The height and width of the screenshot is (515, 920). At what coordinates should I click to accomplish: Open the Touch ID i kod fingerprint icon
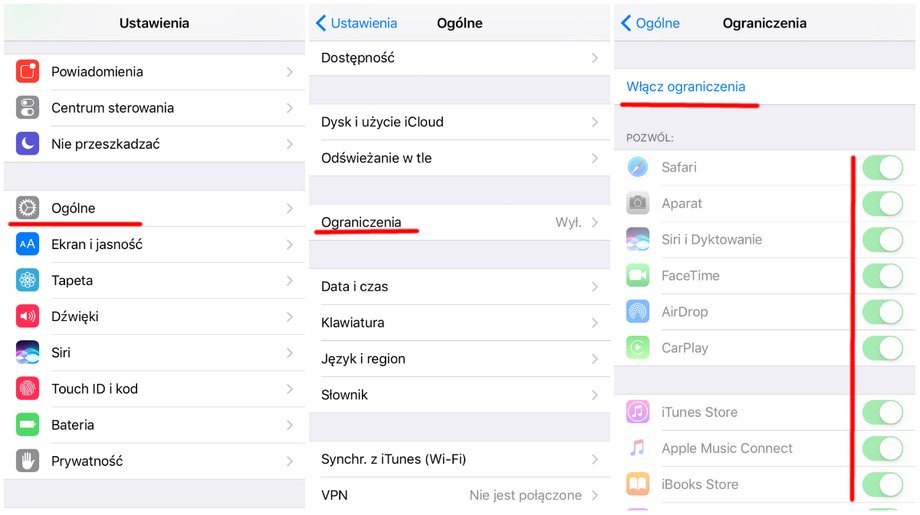pos(27,388)
